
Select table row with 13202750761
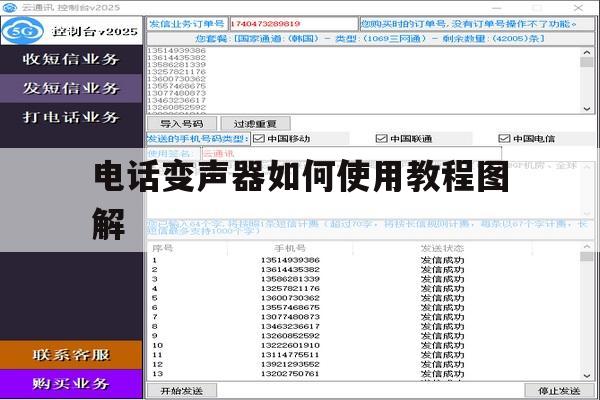pyautogui.click(x=364, y=374)
